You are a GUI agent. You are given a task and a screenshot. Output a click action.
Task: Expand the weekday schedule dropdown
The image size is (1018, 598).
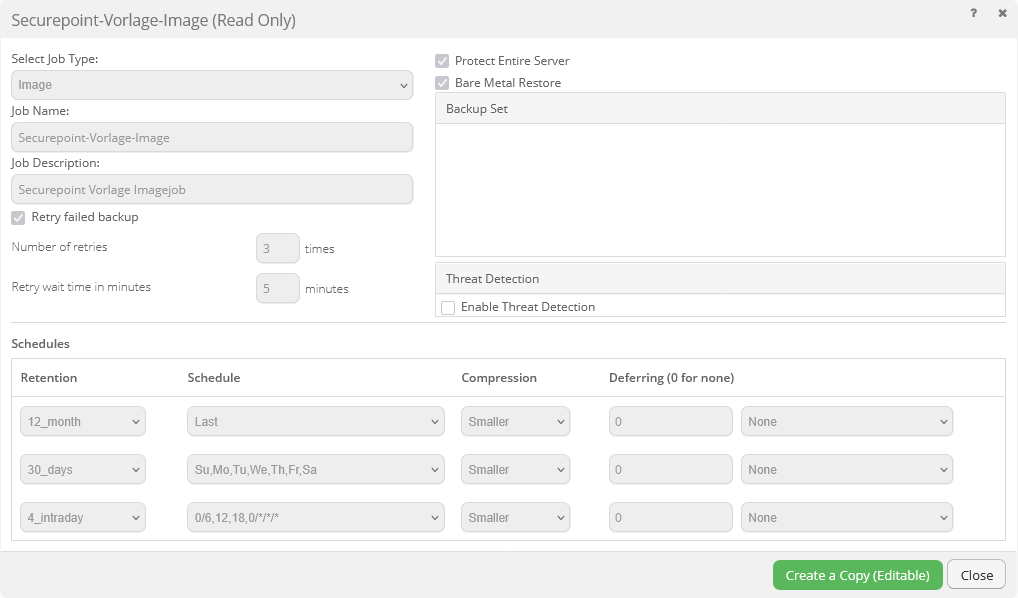click(x=315, y=470)
